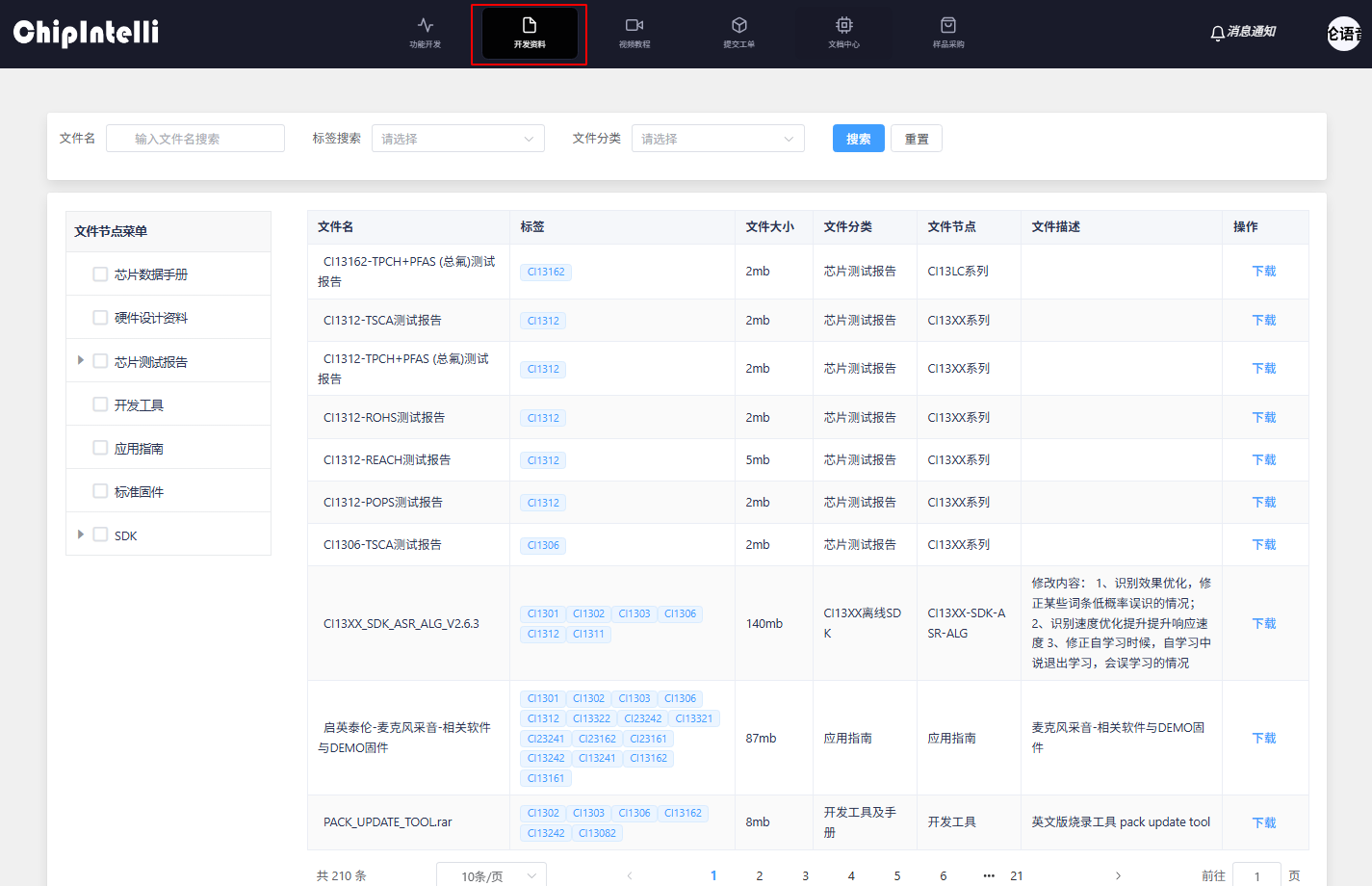Viewport: 1372px width, 886px height.
Task: Click the blue 搜索 button
Action: [x=858, y=139]
